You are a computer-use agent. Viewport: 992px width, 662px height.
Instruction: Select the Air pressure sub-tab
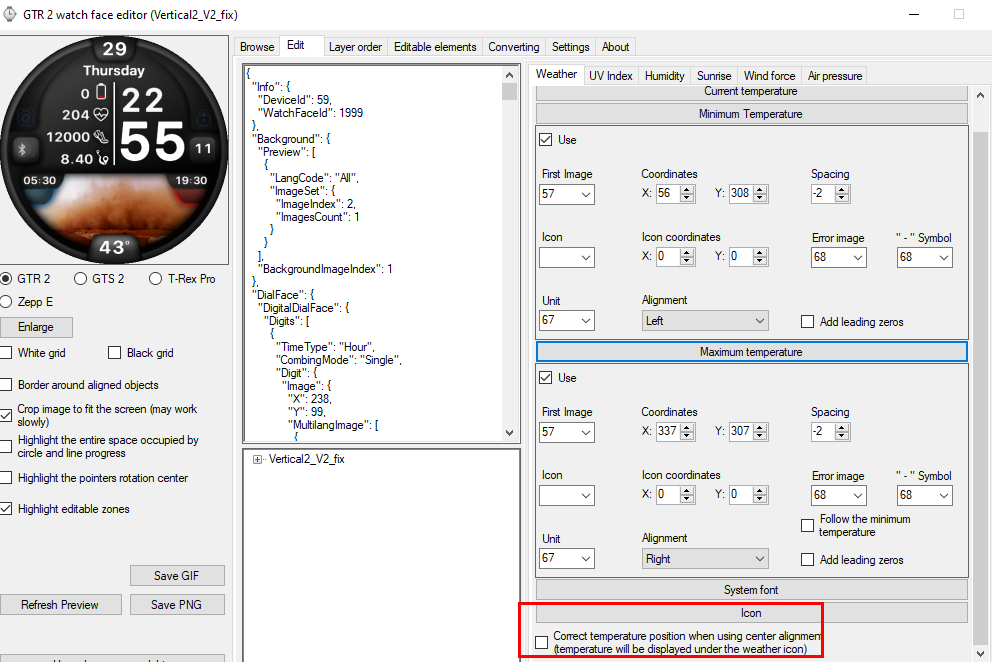[834, 76]
